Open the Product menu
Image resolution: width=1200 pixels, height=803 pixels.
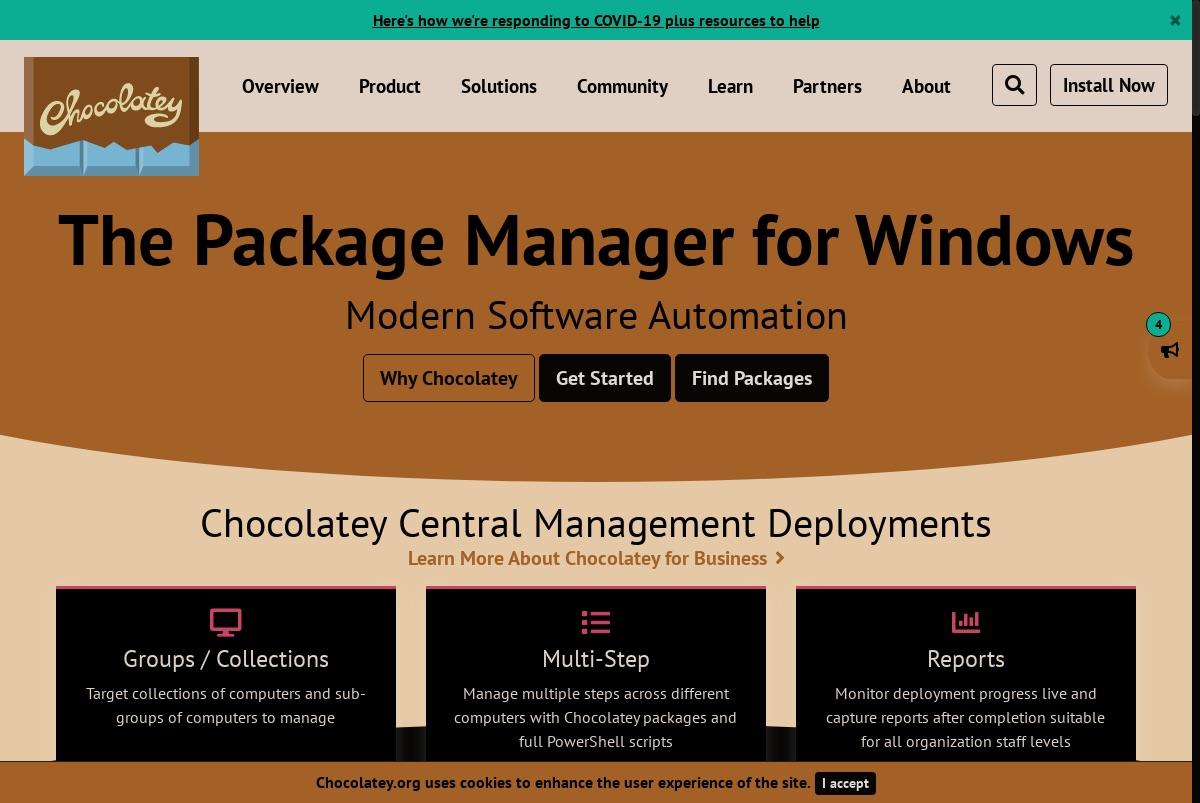(x=390, y=86)
